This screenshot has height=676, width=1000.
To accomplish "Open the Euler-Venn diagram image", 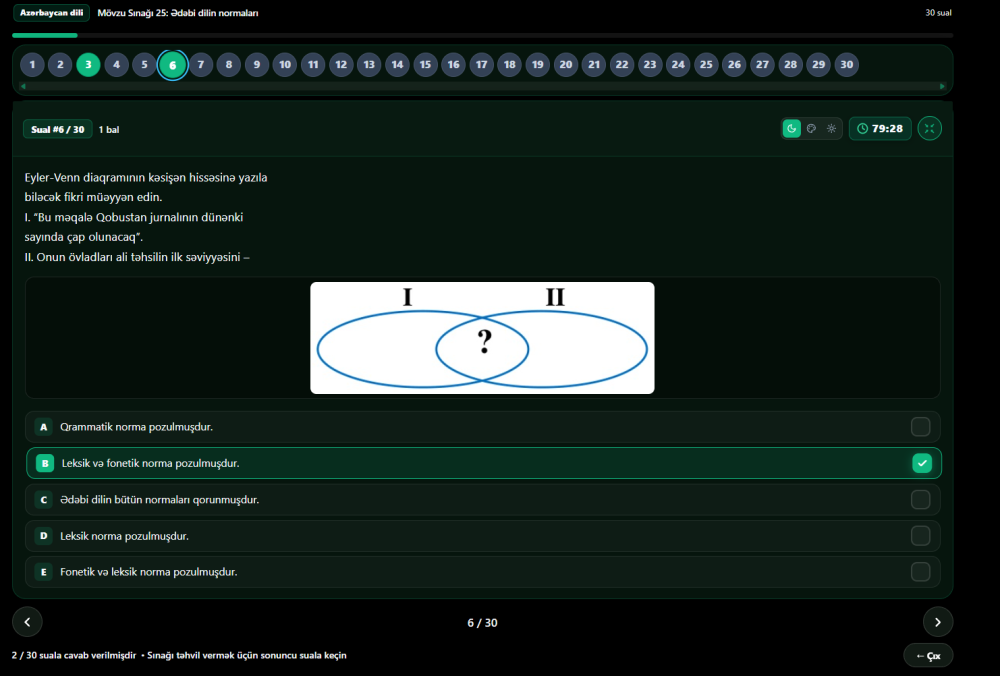I will 482,338.
